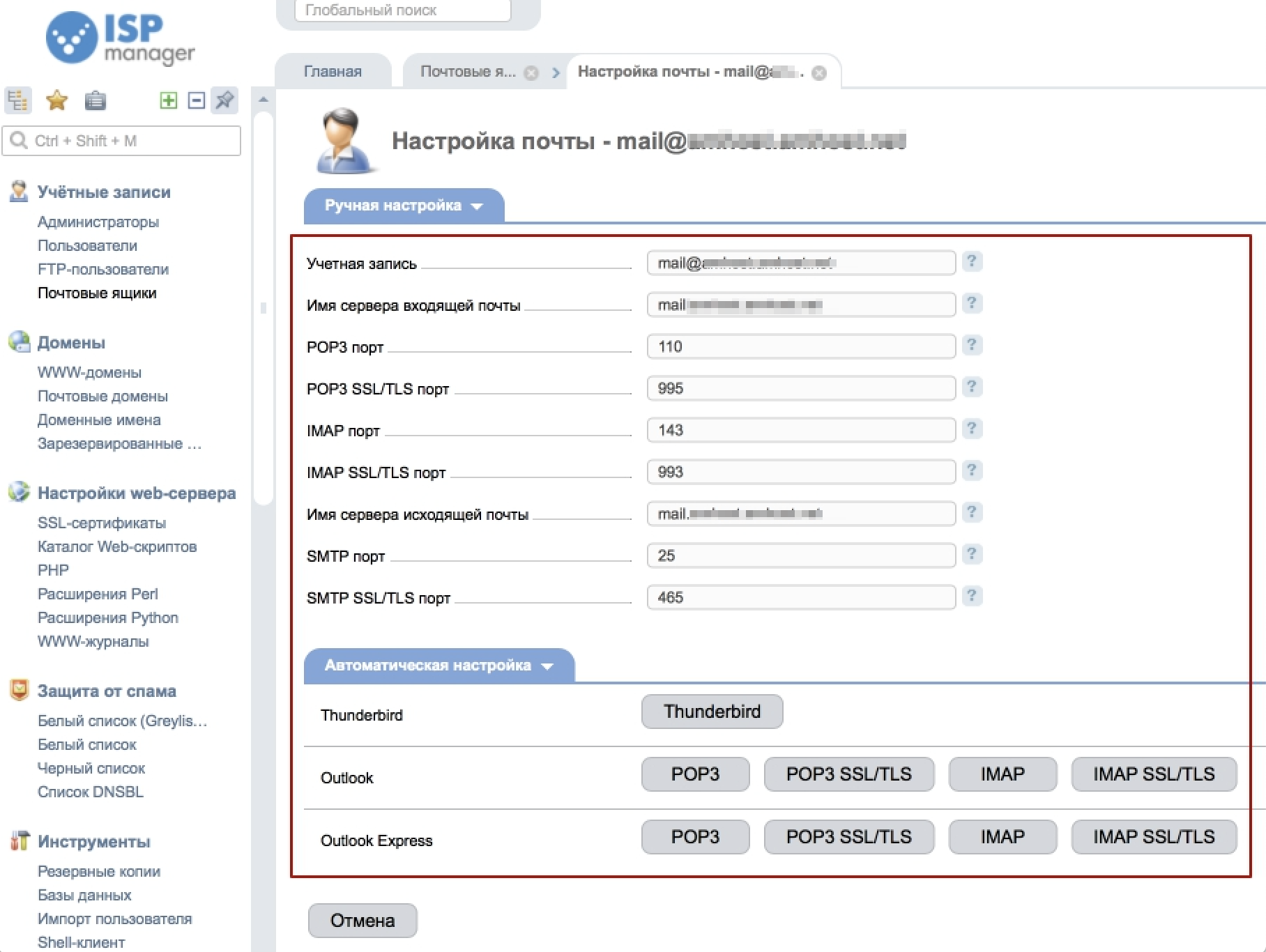
Task: Click help icon beside SMTP SSL/TLS порт
Action: 971,596
